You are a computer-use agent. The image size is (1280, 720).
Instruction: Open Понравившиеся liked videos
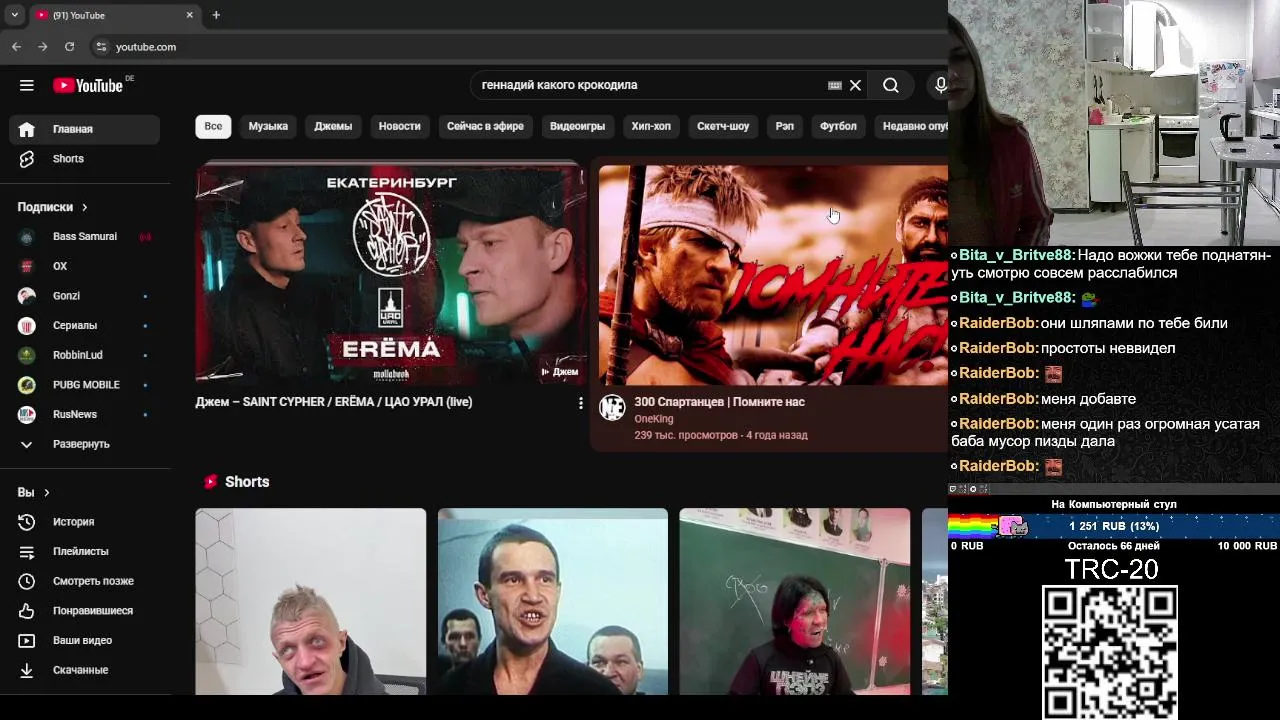pos(85,611)
